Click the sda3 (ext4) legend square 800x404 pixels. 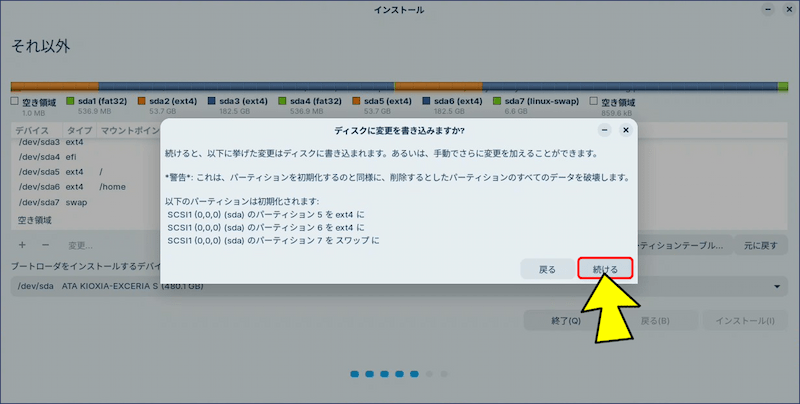(x=213, y=101)
